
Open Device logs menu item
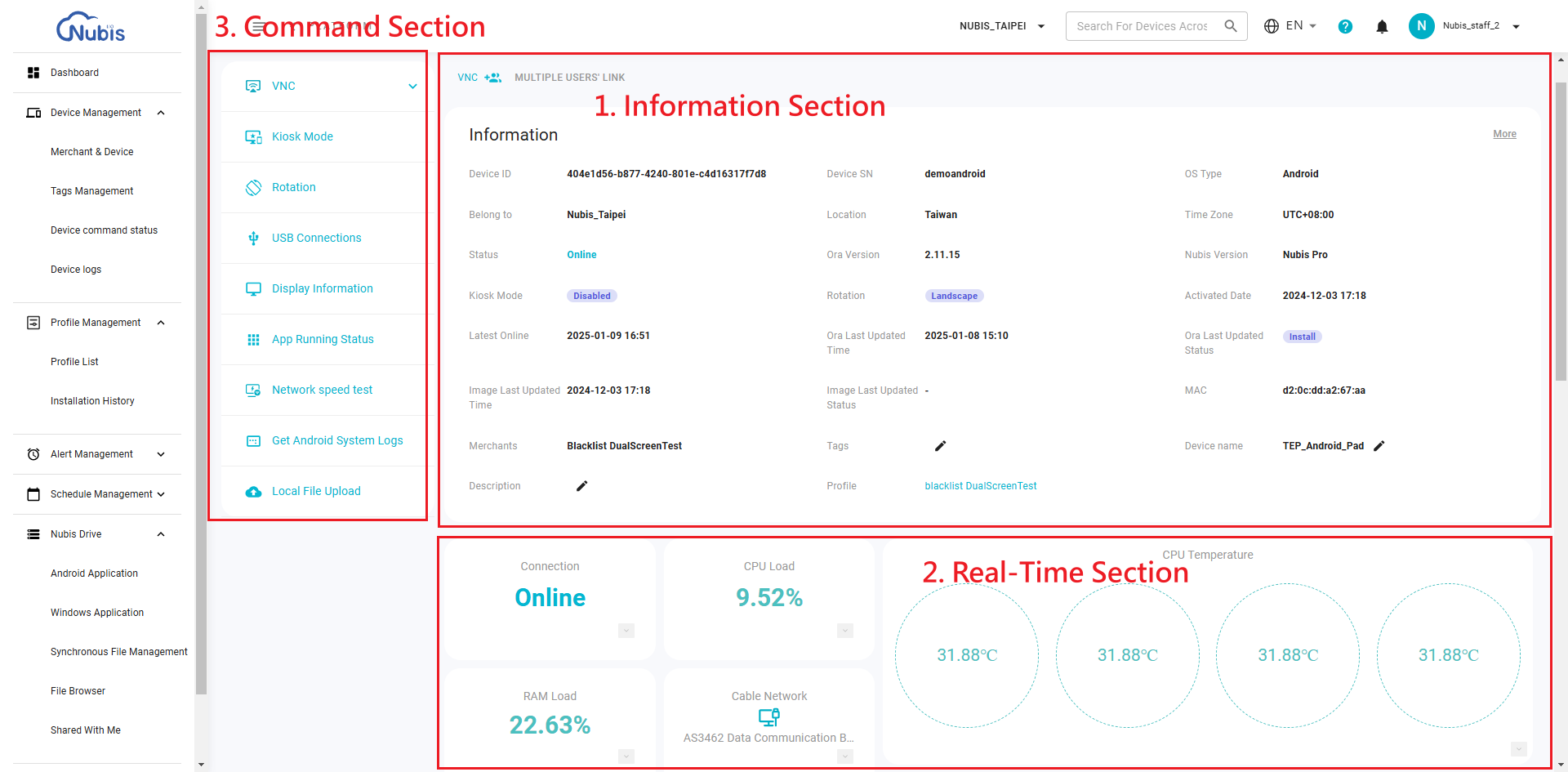(x=76, y=270)
